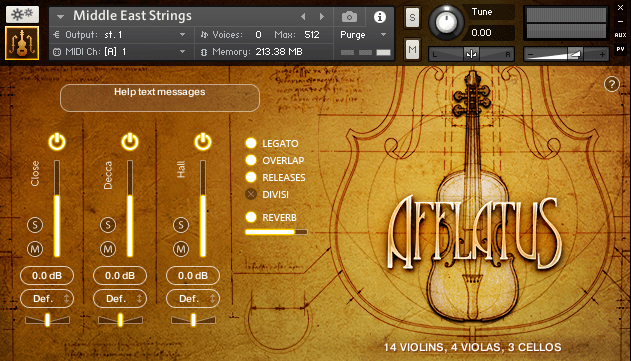Screen dimensions: 631x361
Task: Click the Help text messages box
Action: 160,98
